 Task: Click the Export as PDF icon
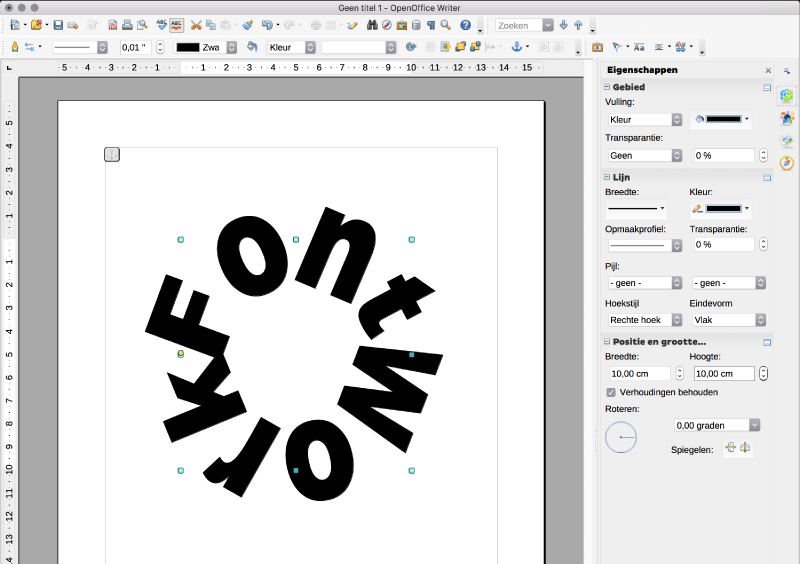point(113,25)
